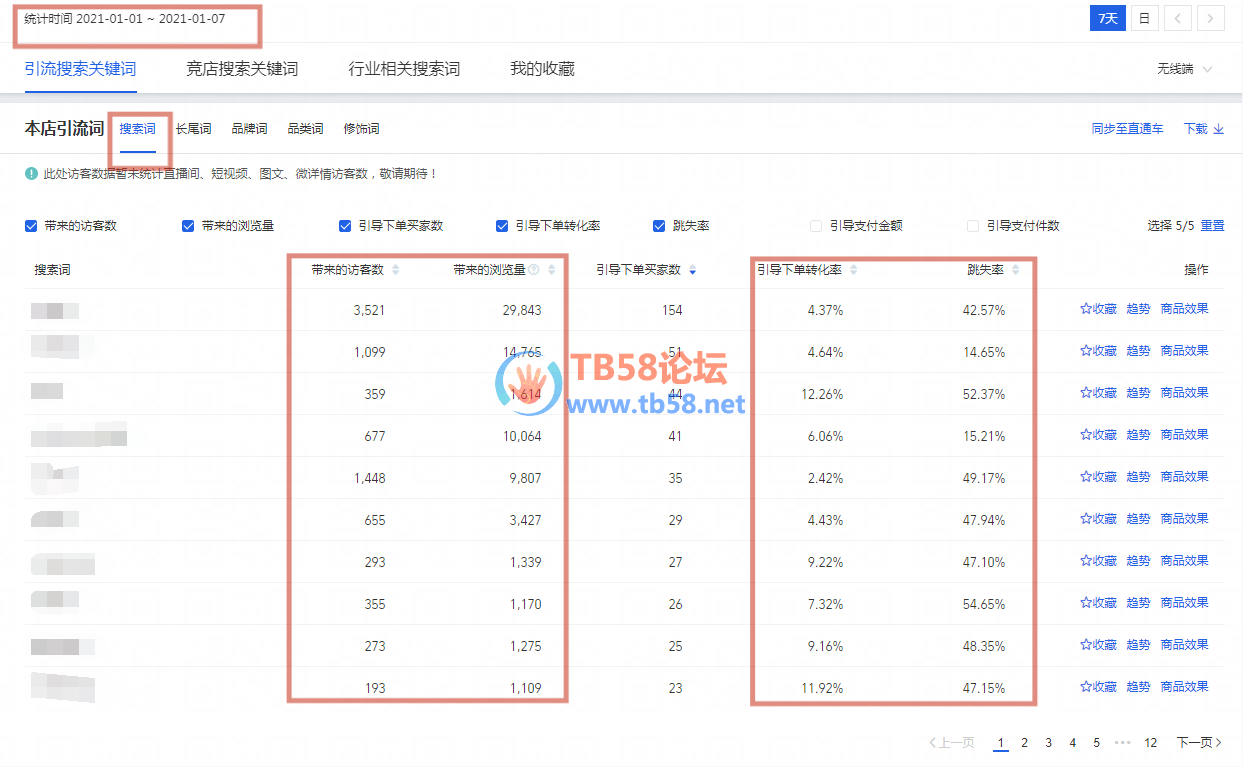Click 同步至直通车 link

[1127, 129]
